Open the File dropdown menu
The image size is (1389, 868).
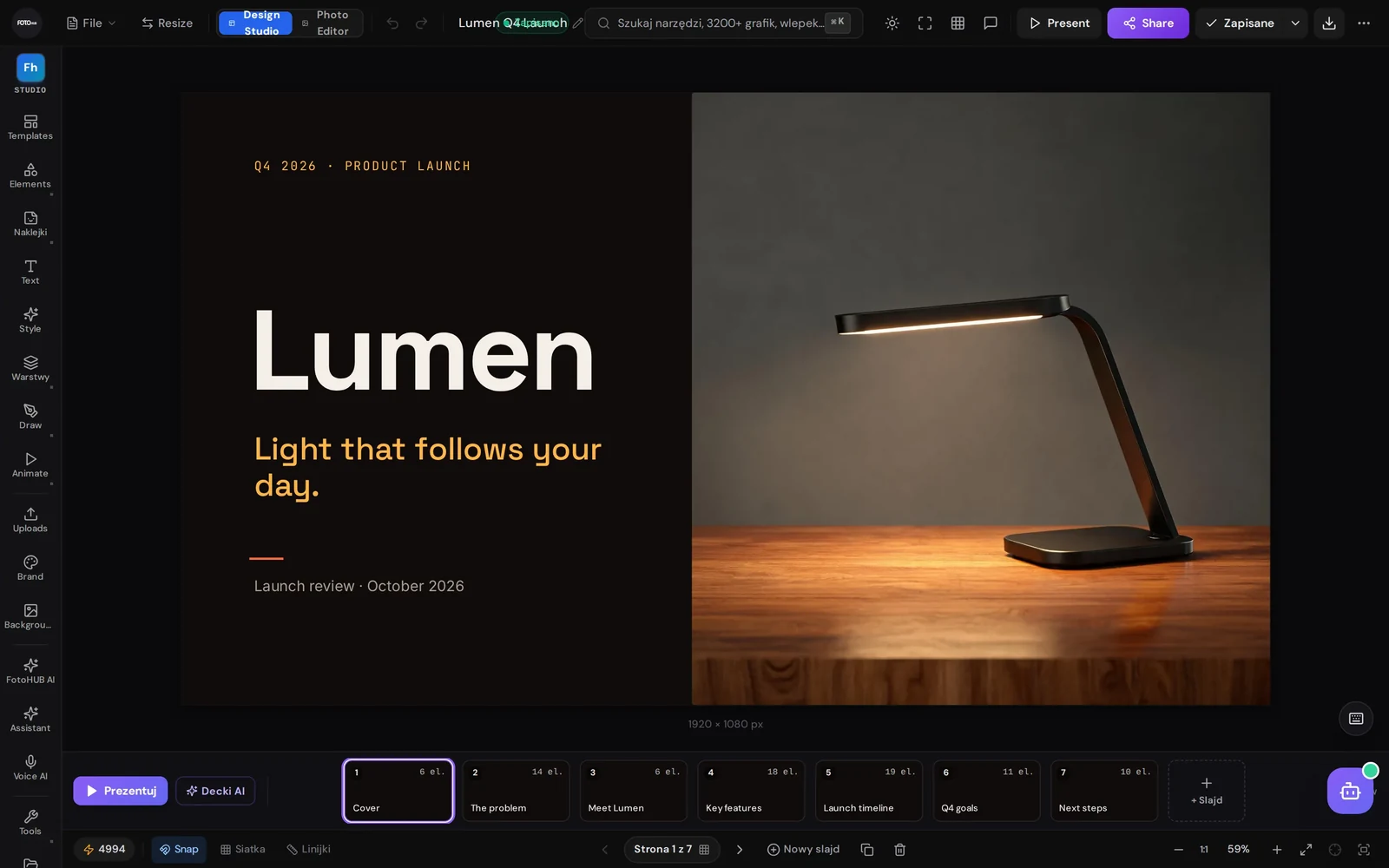click(x=91, y=23)
